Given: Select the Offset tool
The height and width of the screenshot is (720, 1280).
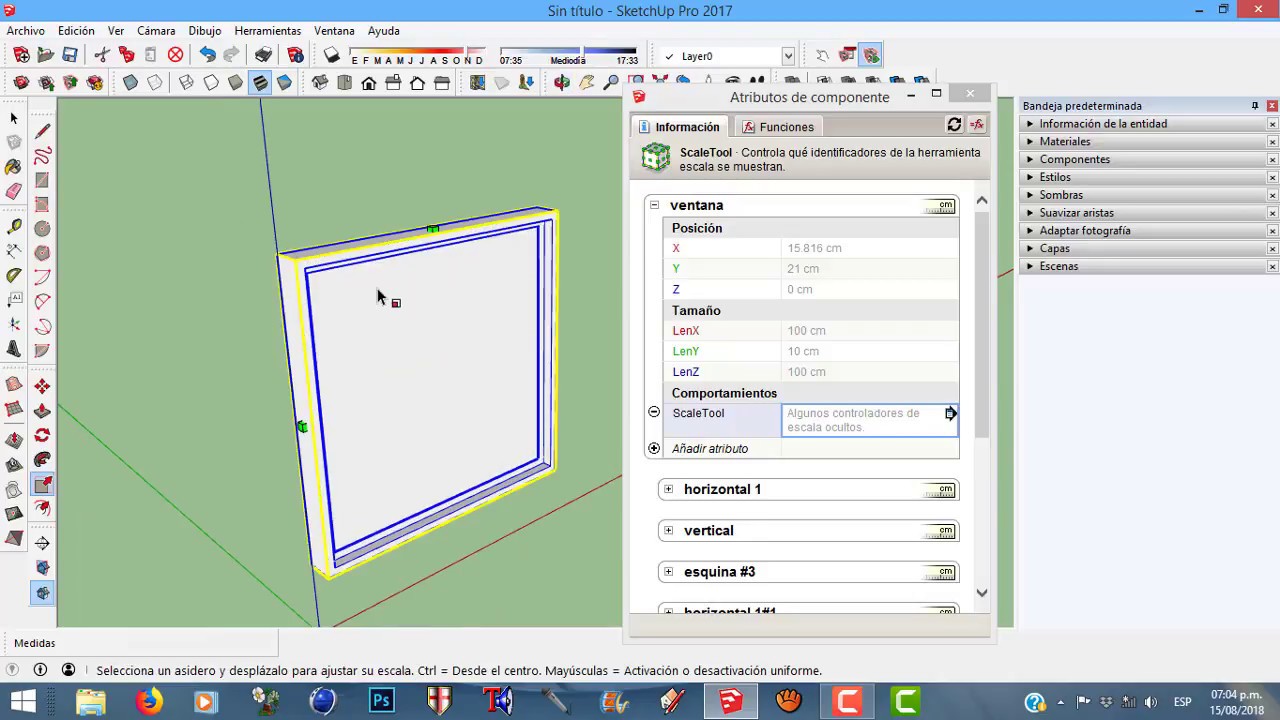Looking at the screenshot, I should pos(42,508).
